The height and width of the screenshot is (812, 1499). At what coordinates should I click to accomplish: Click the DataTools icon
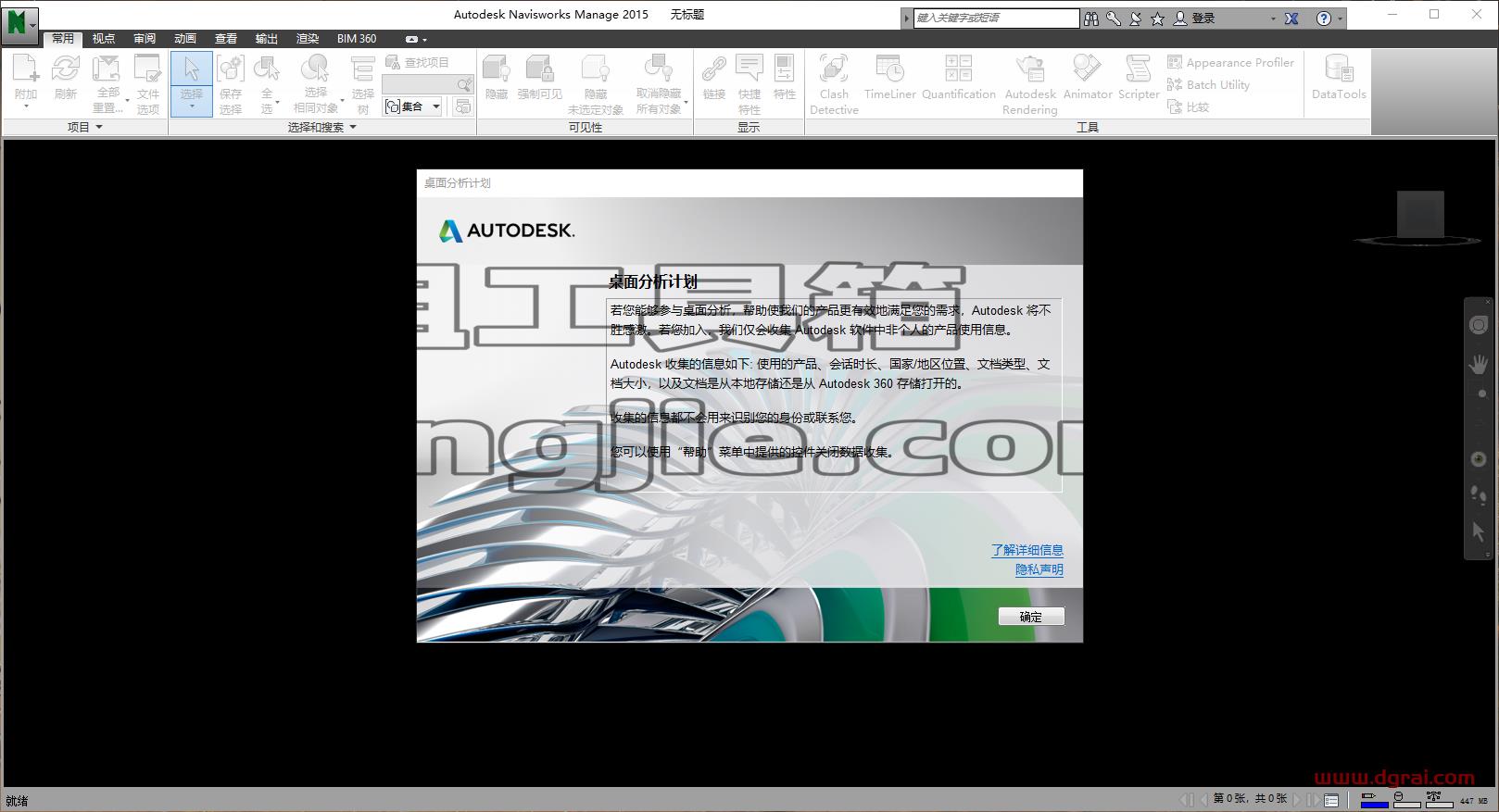click(1339, 77)
